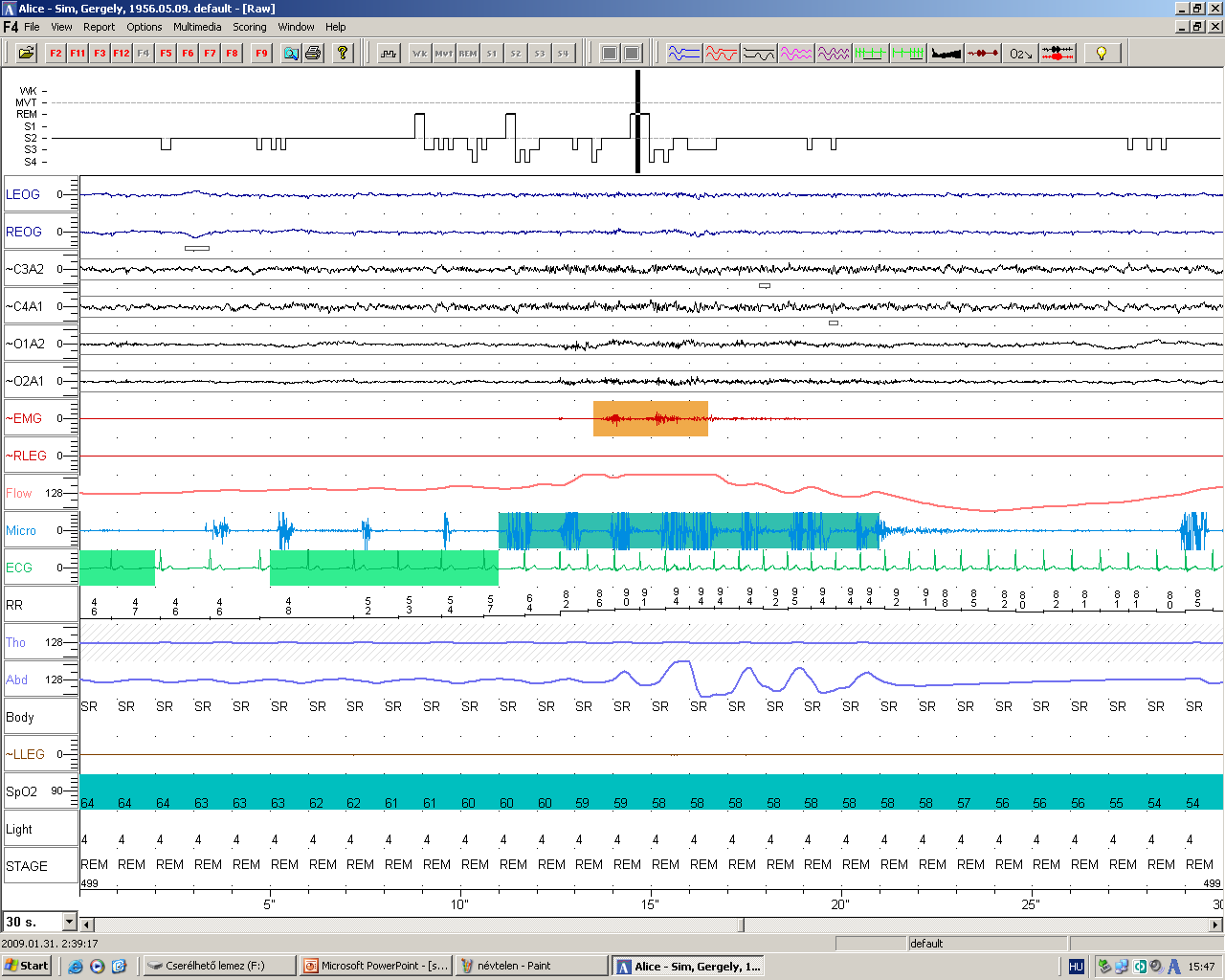Score epoch as S2 stage
Viewport: 1225px width, 980px height.
coord(516,54)
